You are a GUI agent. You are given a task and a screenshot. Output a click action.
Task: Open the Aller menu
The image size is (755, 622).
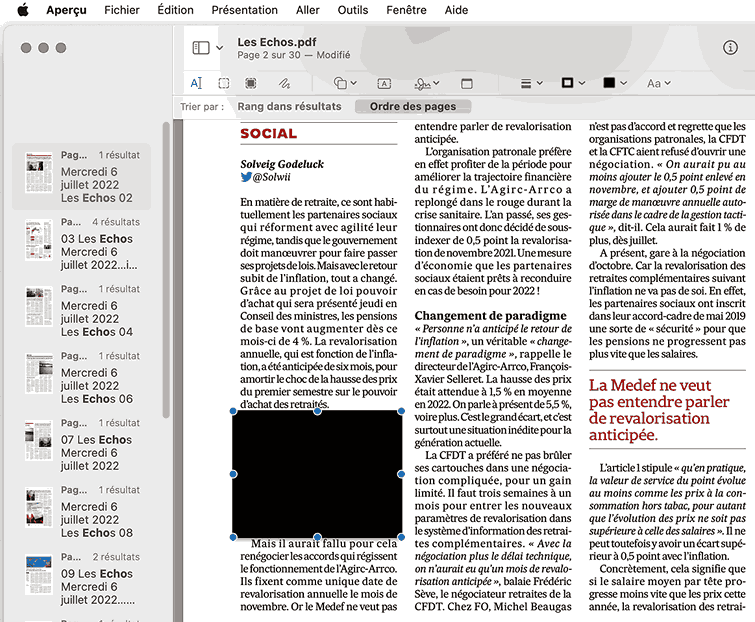(x=308, y=10)
